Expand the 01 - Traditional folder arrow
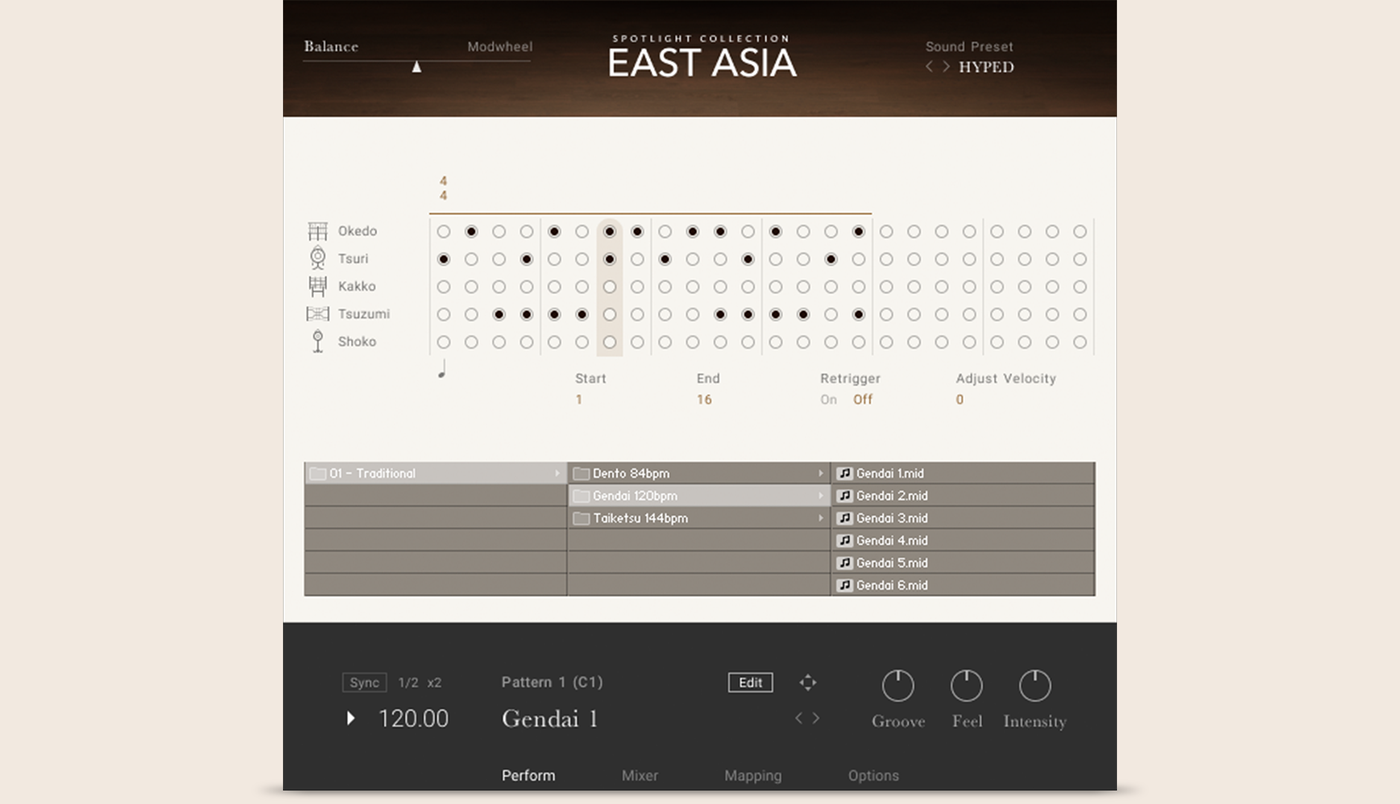The width and height of the screenshot is (1400, 804). [x=557, y=473]
